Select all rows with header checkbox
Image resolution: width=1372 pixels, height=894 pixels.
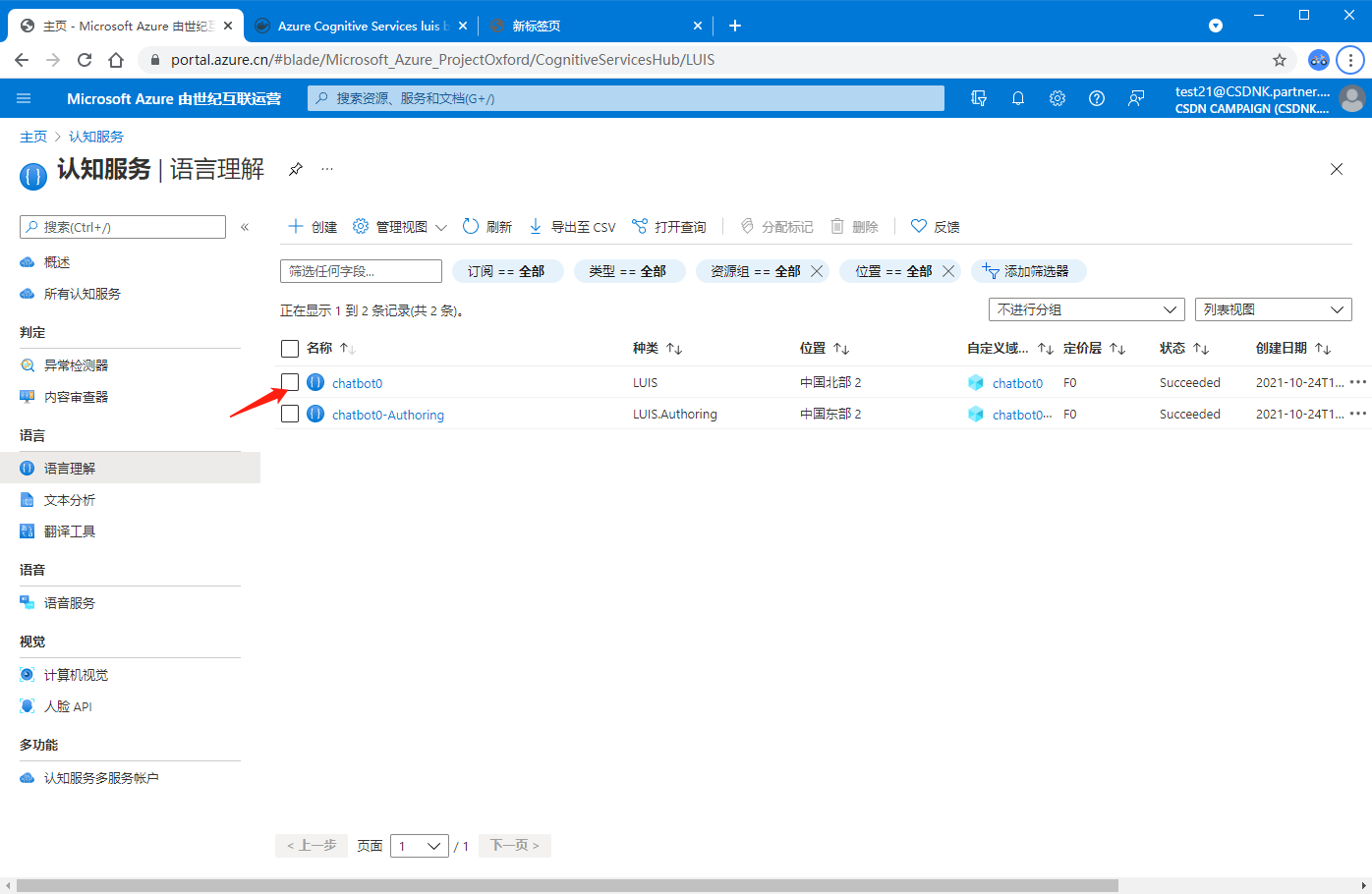[290, 349]
